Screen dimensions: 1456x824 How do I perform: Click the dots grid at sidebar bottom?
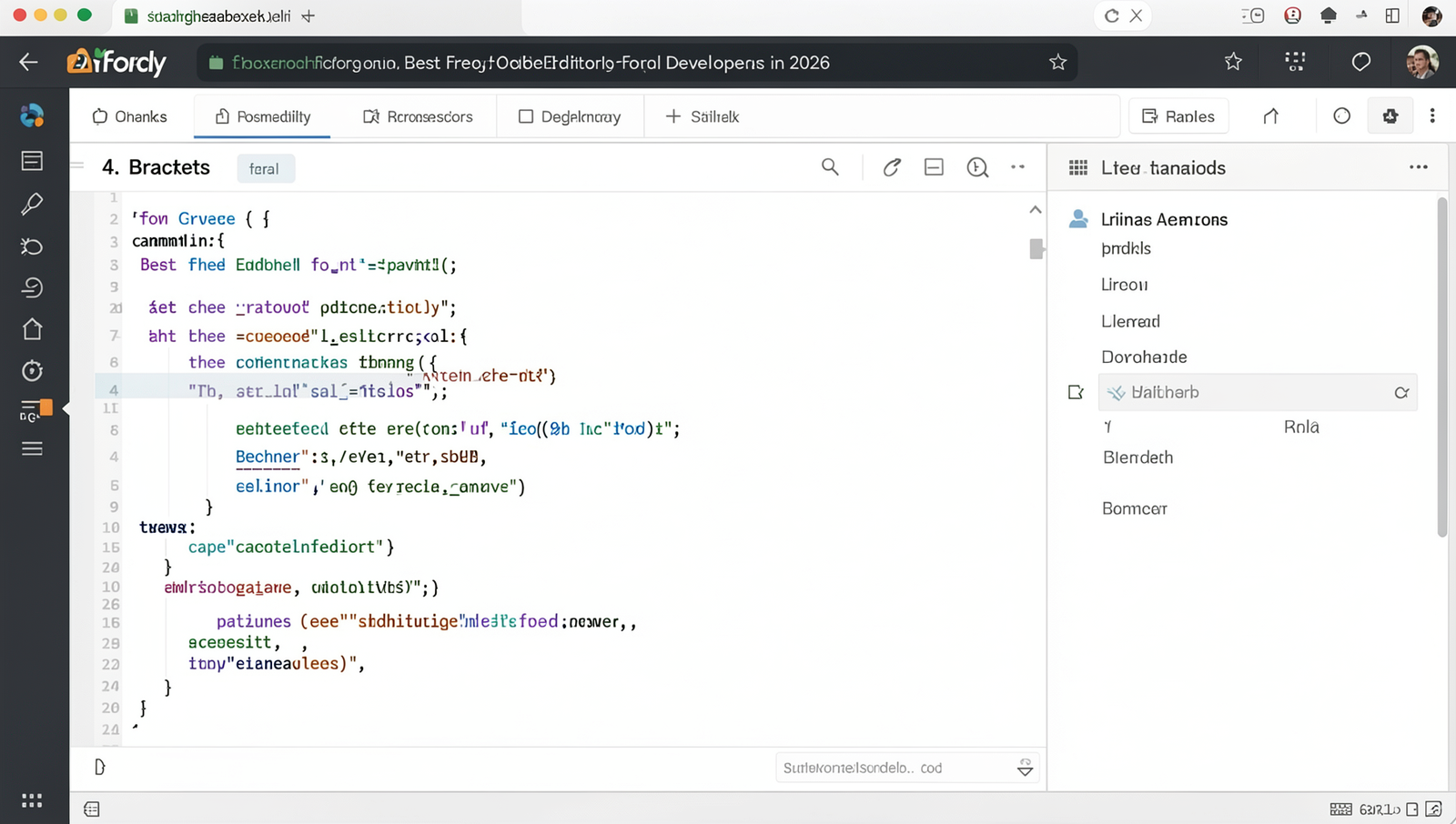[32, 800]
